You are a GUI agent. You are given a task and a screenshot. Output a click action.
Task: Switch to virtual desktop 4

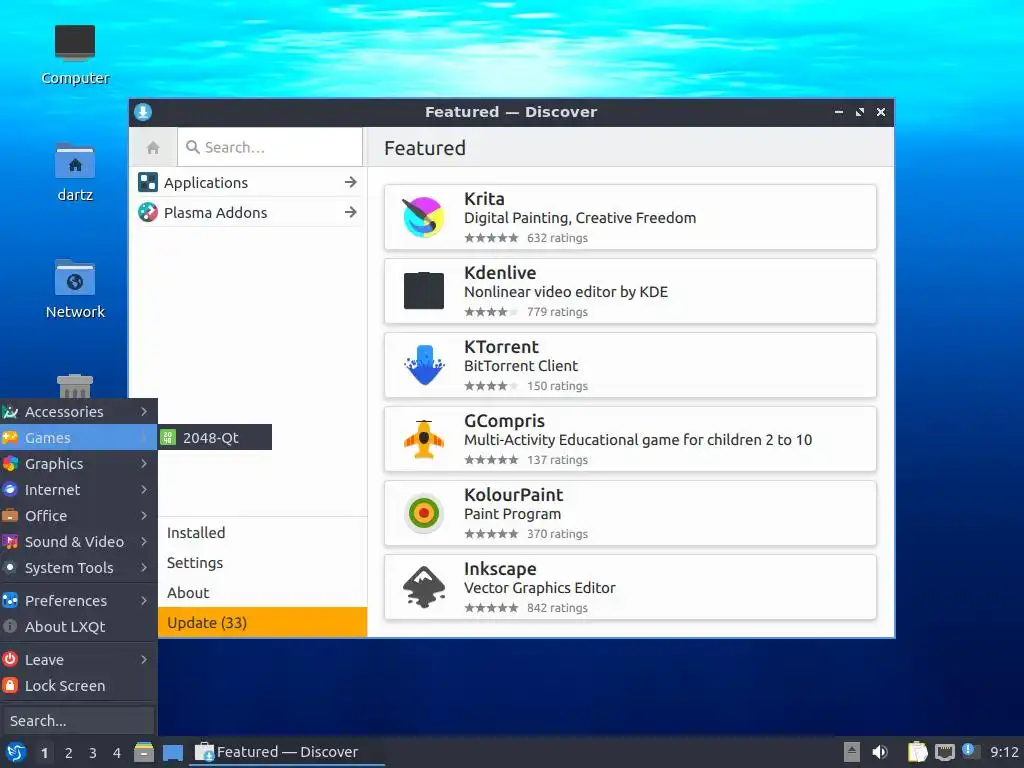117,753
